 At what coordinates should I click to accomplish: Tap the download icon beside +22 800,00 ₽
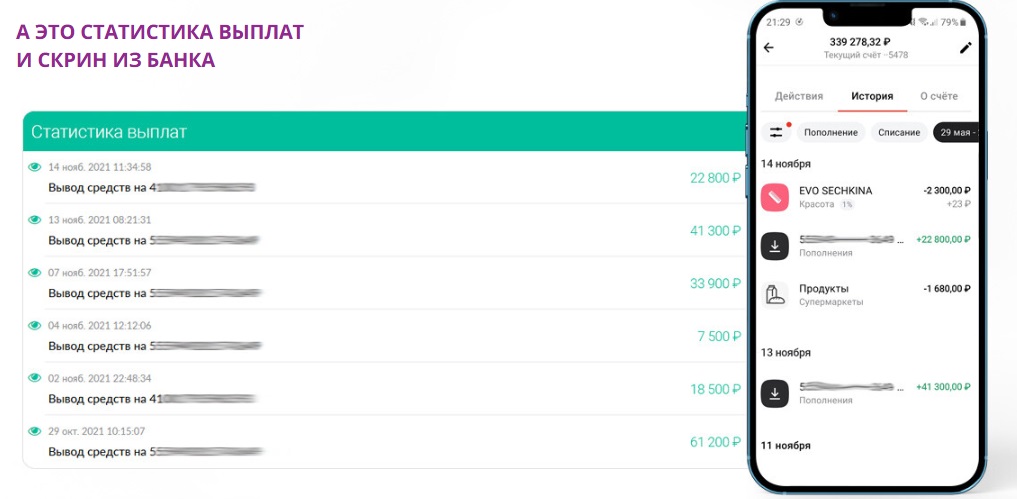coord(774,246)
